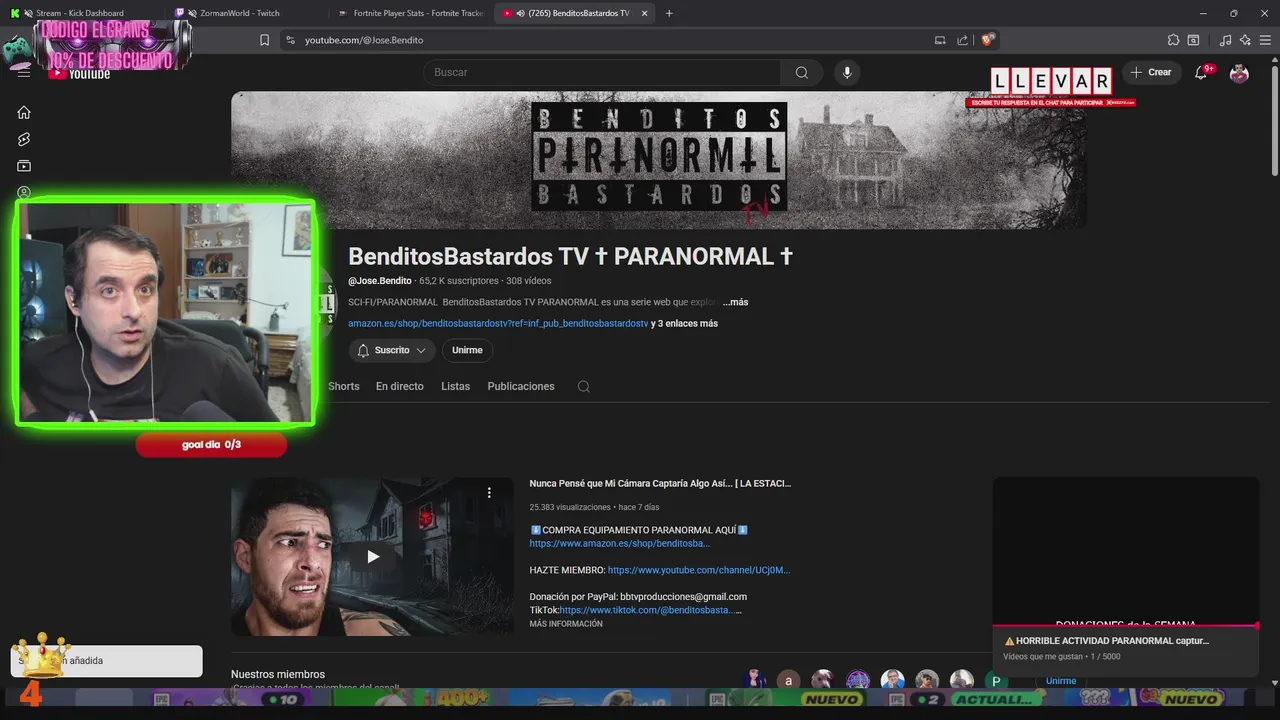
Task: Click the "@Jose.Bendito" channel handle
Action: tap(380, 281)
